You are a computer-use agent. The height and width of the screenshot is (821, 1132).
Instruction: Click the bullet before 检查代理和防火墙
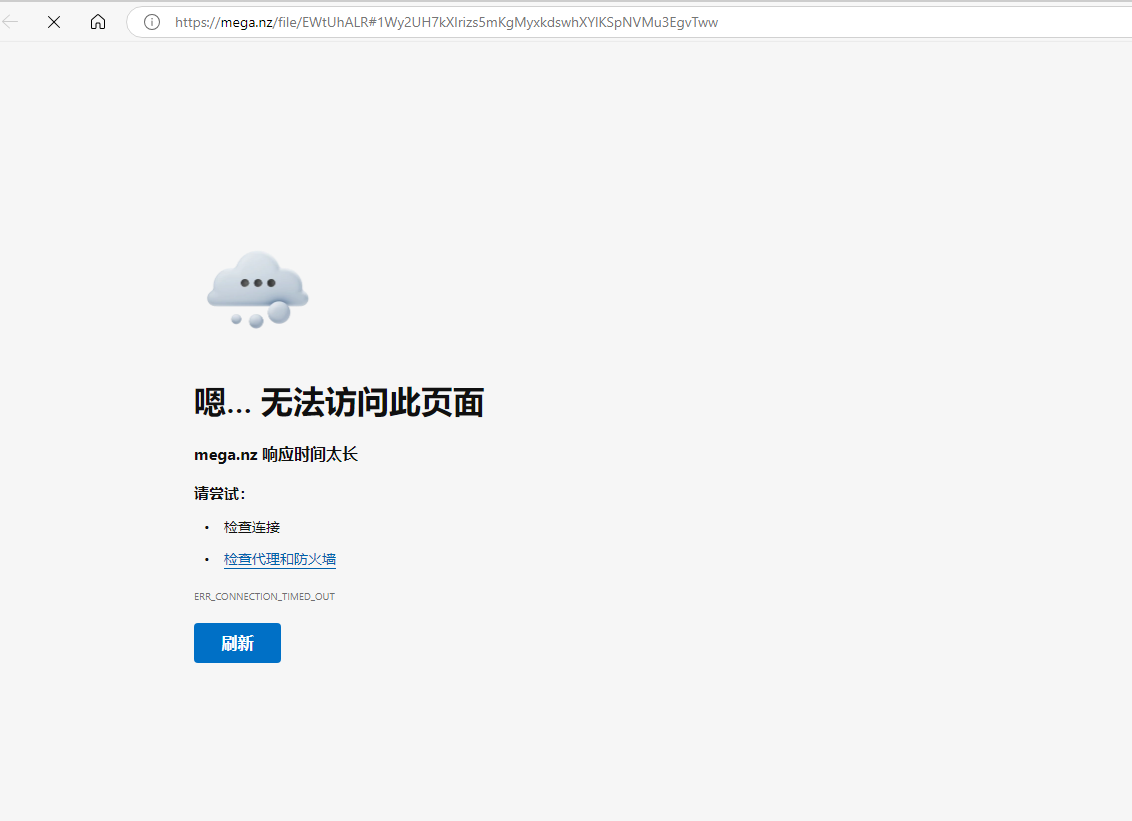click(x=207, y=559)
